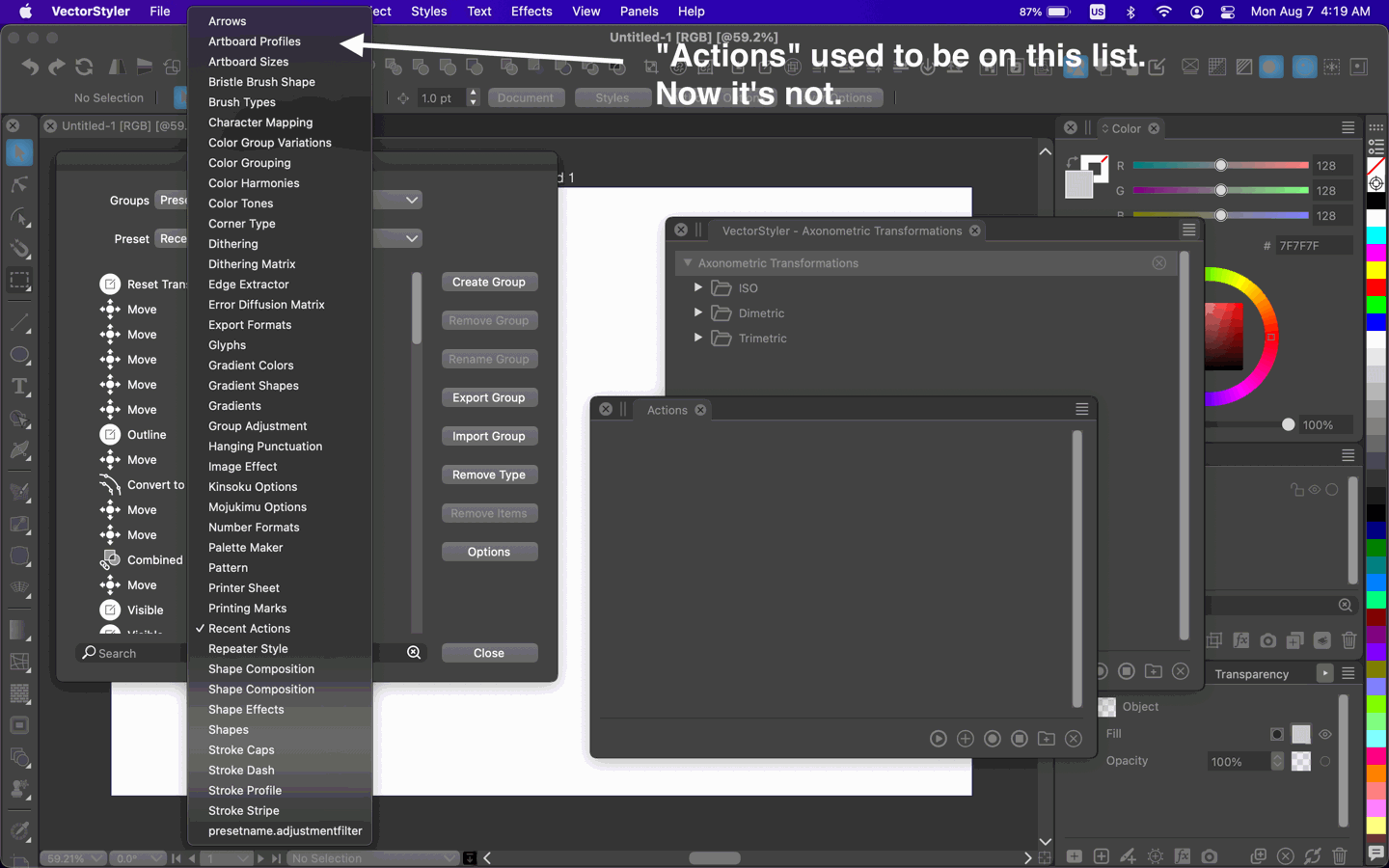Expand the ISO folder in Axonometric Transformations

[x=698, y=287]
